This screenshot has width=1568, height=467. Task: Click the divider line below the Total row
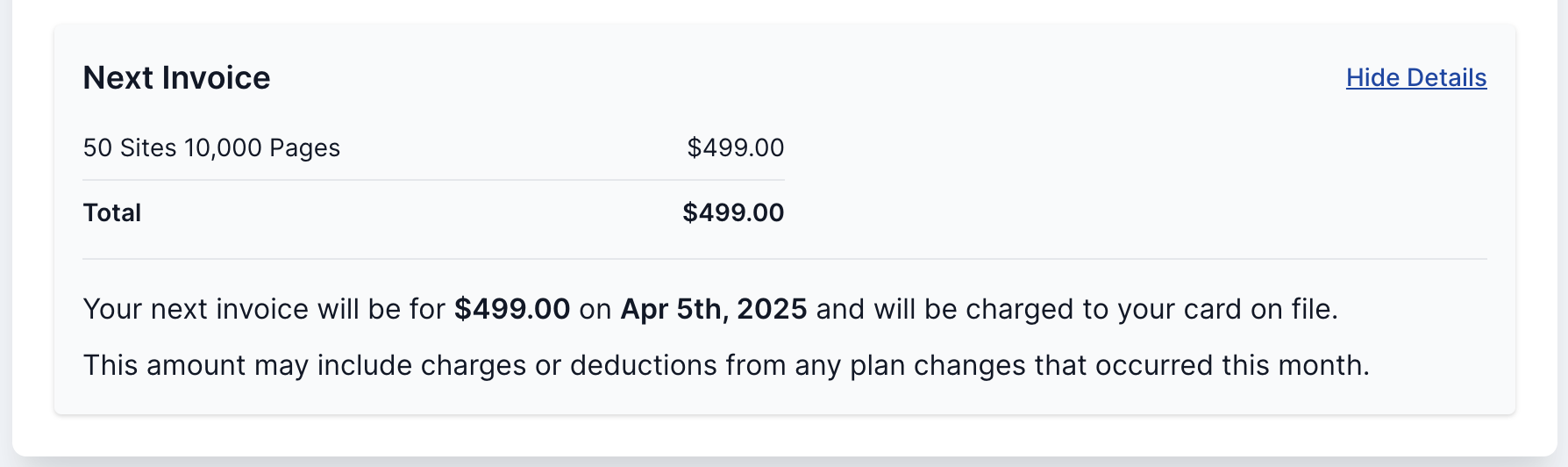(784, 259)
